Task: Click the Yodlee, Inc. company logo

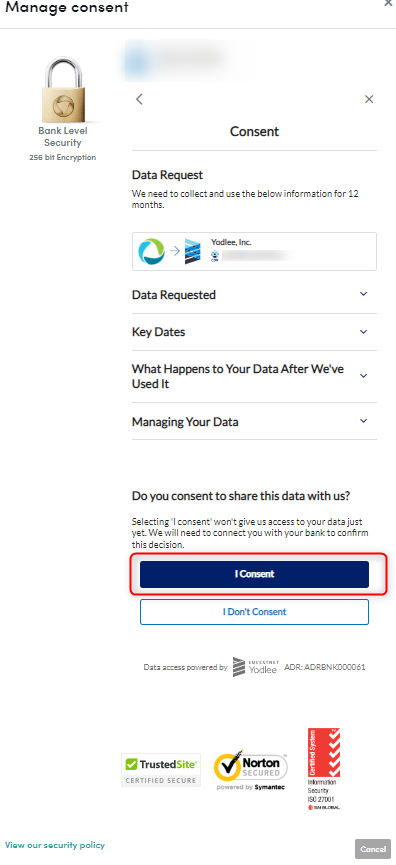Action: (x=192, y=252)
